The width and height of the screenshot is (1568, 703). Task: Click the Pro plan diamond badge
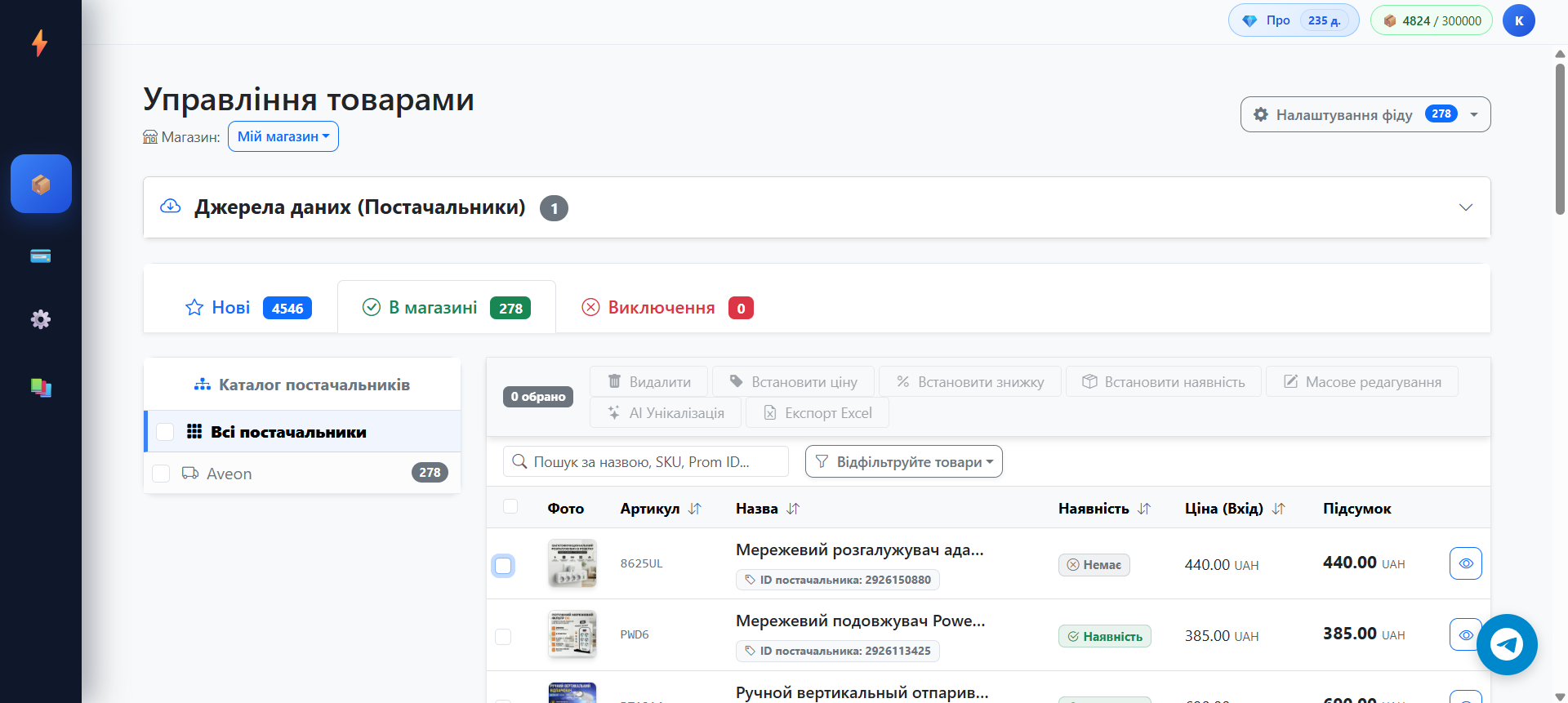1294,20
